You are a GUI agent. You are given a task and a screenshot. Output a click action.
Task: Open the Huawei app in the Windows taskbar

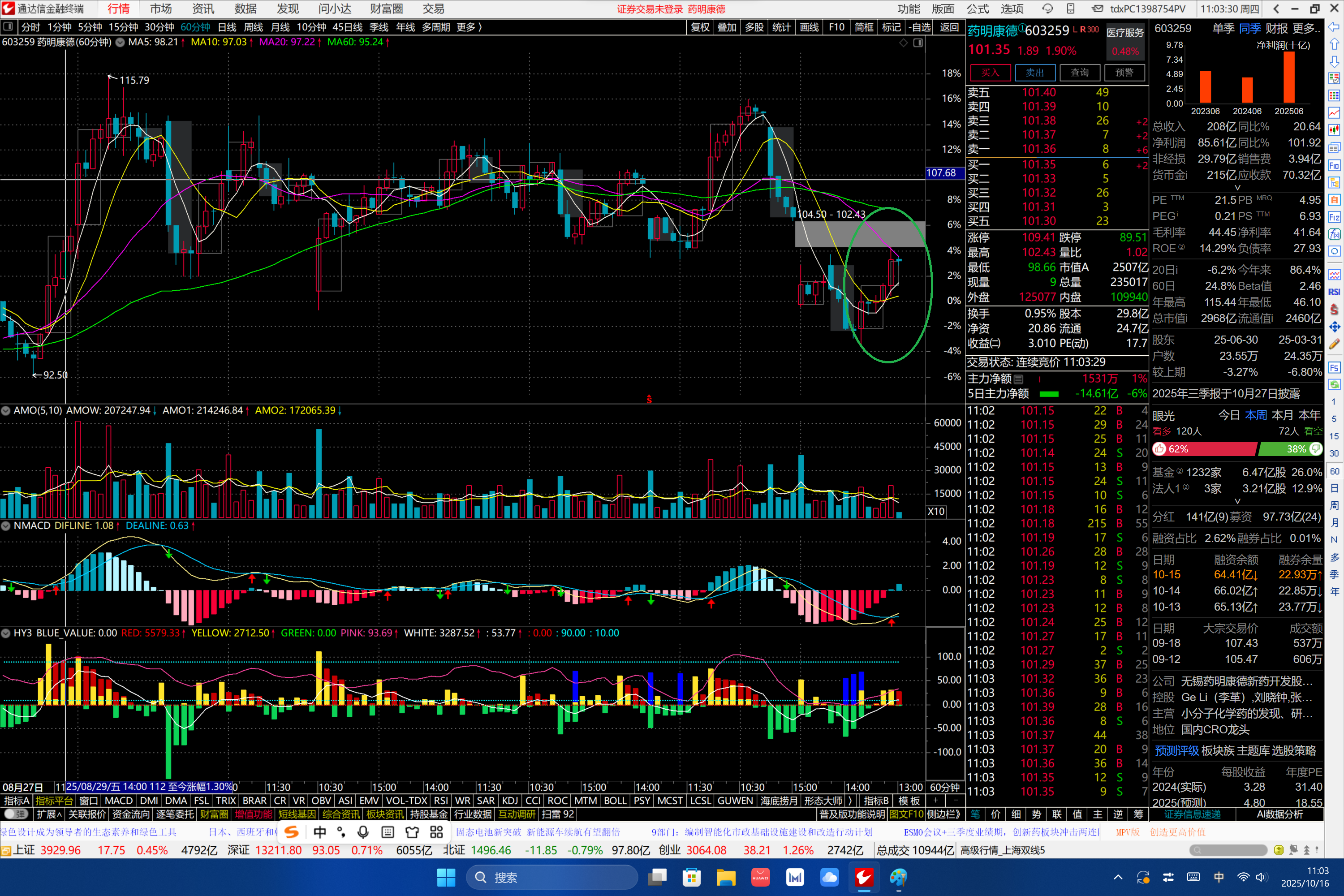tap(760, 877)
